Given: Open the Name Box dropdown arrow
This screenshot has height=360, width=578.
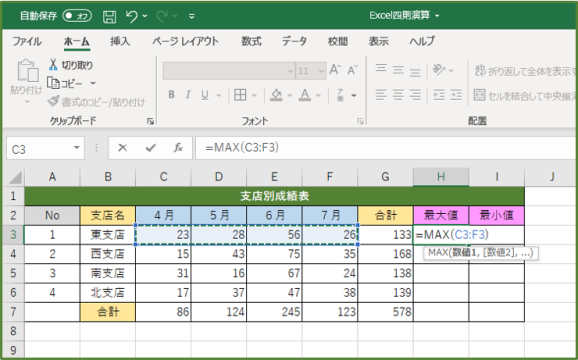Looking at the screenshot, I should pos(77,148).
